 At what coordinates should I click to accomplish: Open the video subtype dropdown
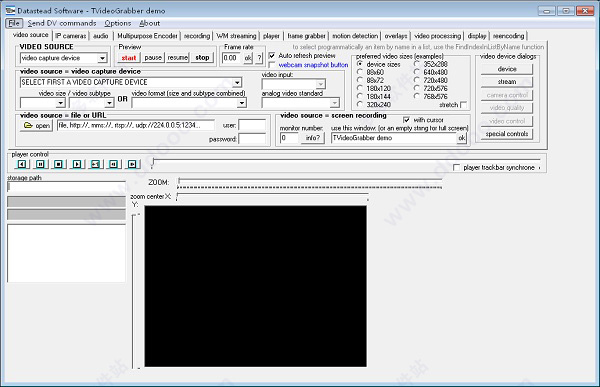click(109, 103)
